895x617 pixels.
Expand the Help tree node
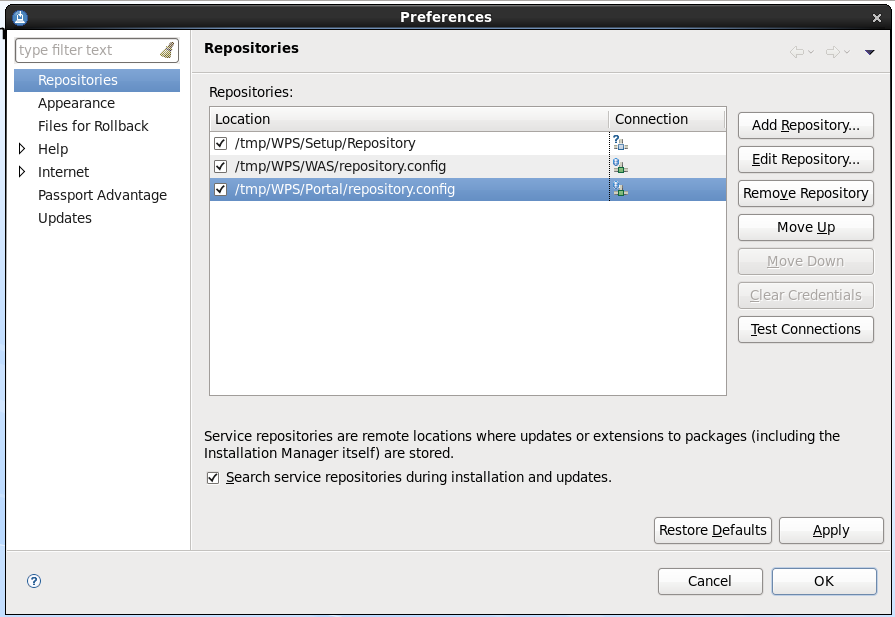(x=23, y=149)
